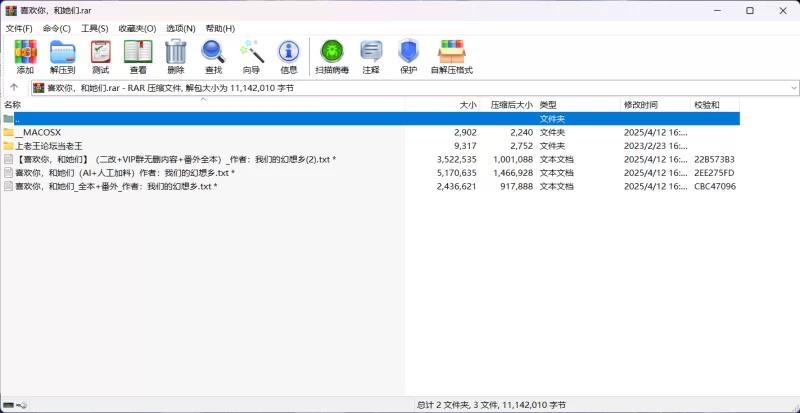Click the 自解压格式 SFX icon
Viewport: 800px width, 413px height.
pos(451,57)
